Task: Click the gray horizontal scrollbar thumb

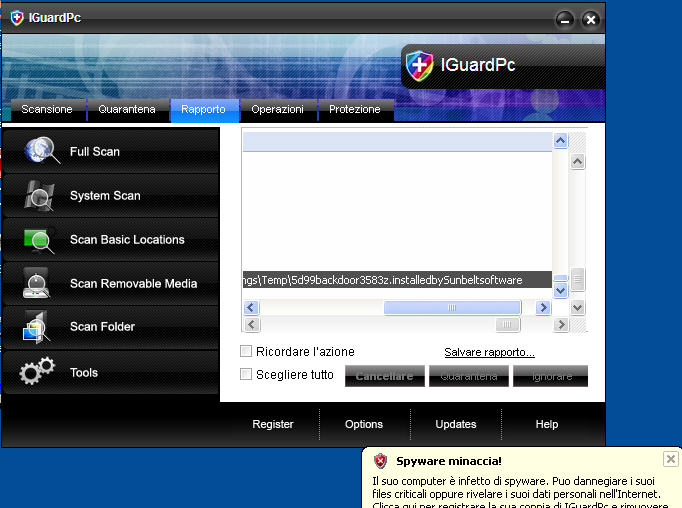Action: click(x=508, y=324)
